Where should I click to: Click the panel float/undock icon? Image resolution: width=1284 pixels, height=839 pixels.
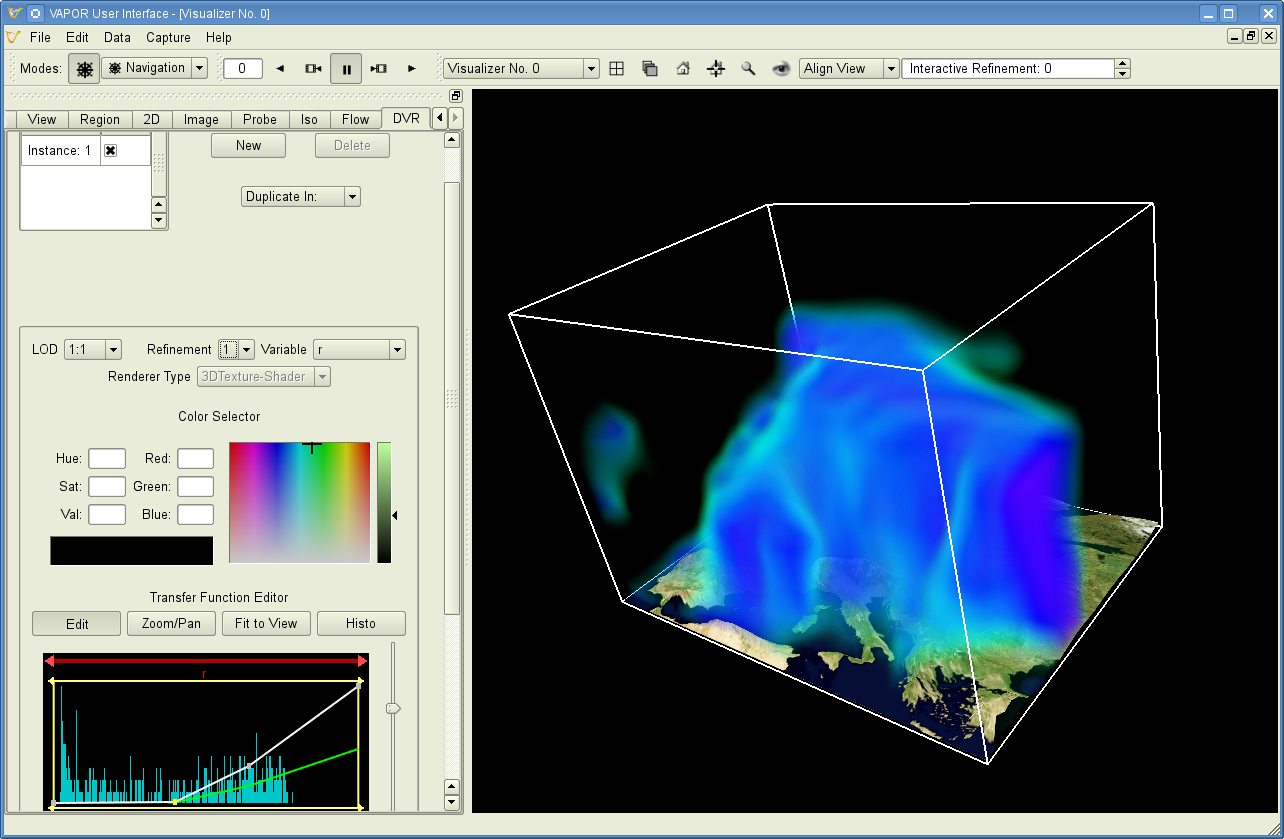[x=456, y=96]
